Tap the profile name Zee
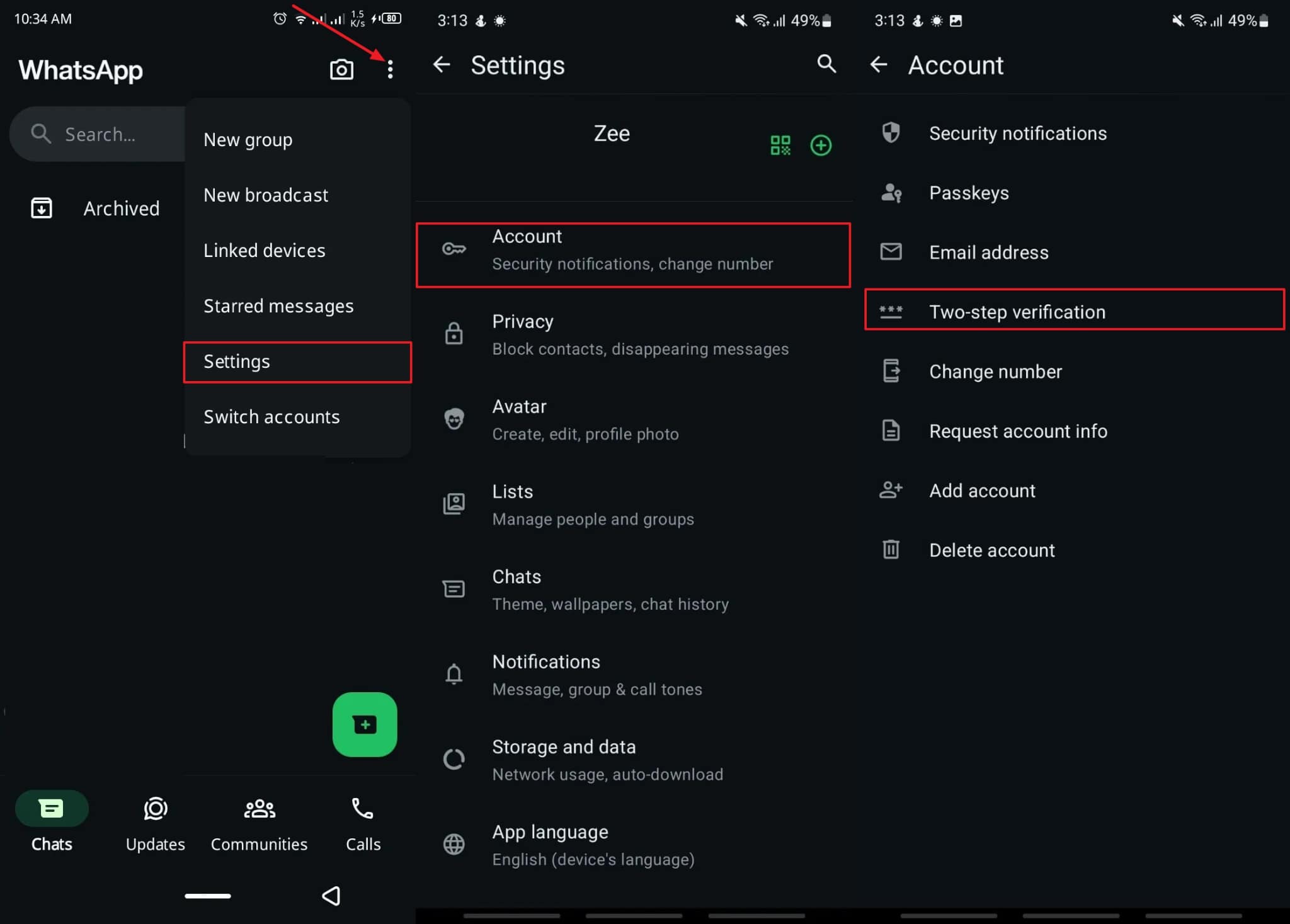 [x=611, y=133]
